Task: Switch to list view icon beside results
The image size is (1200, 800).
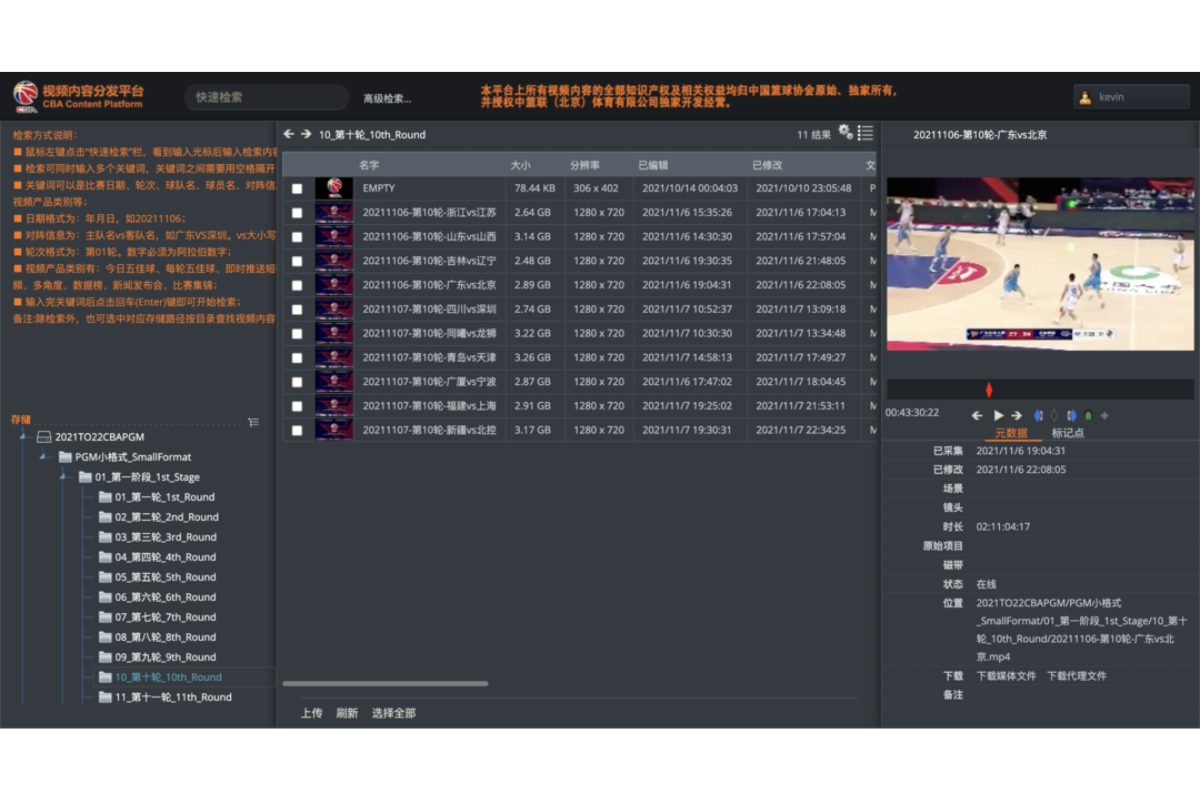Action: pos(865,133)
